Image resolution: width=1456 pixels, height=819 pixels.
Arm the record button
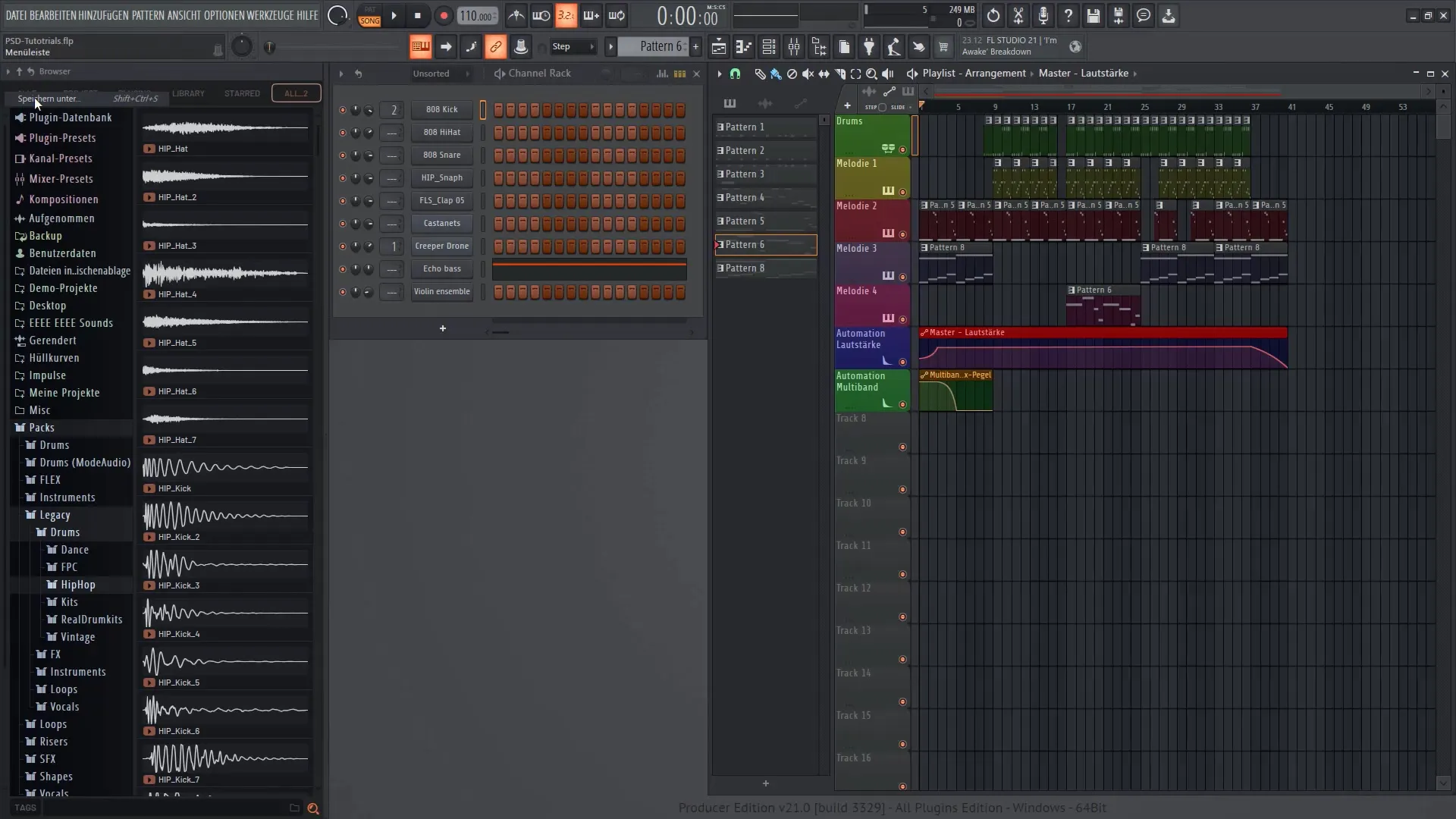[444, 16]
